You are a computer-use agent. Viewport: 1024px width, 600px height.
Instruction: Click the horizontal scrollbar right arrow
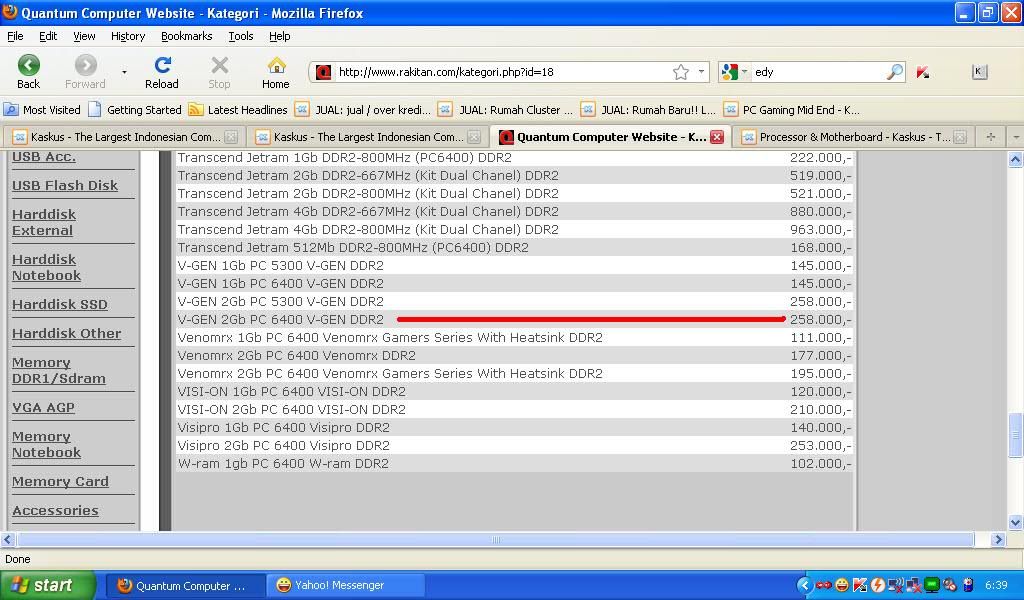click(997, 539)
